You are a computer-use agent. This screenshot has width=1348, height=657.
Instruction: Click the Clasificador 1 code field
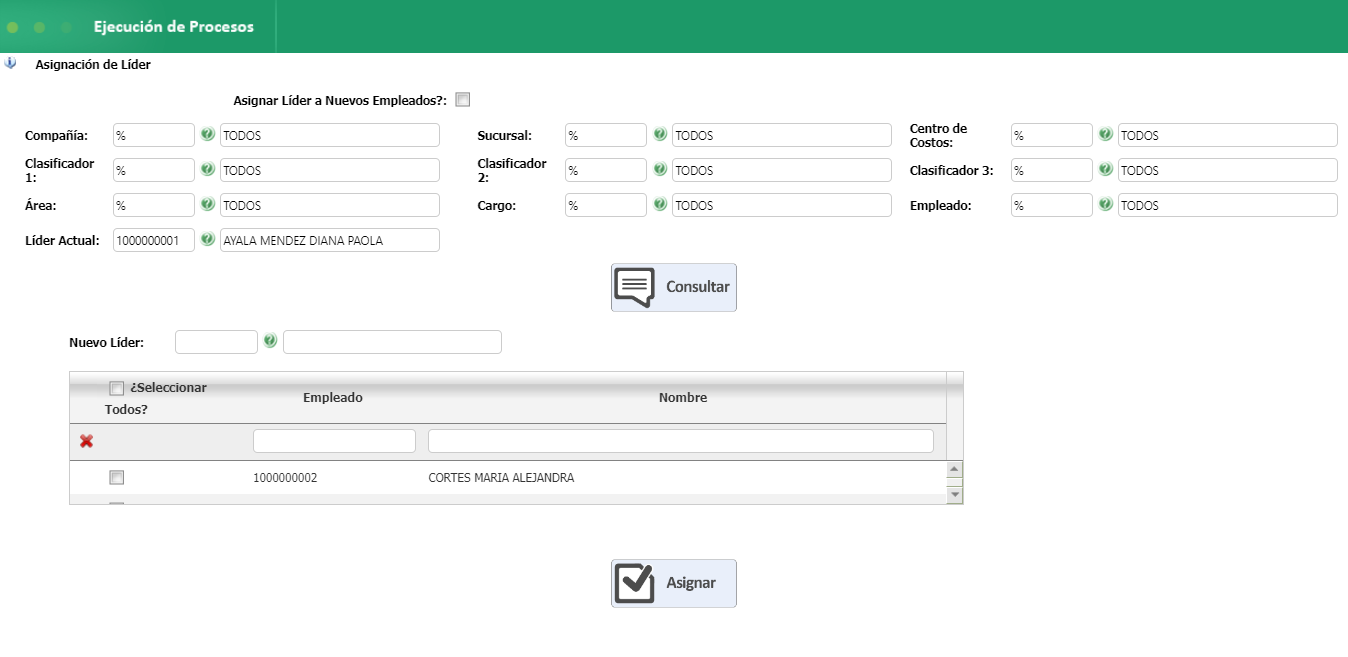(154, 170)
